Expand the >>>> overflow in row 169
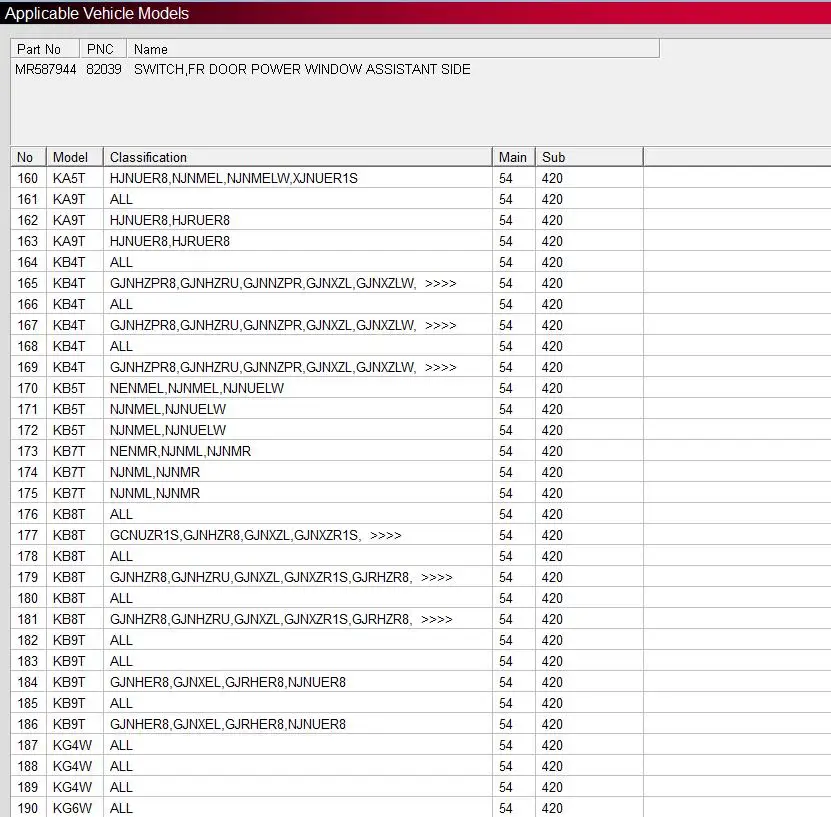The width and height of the screenshot is (831, 817). tap(440, 367)
